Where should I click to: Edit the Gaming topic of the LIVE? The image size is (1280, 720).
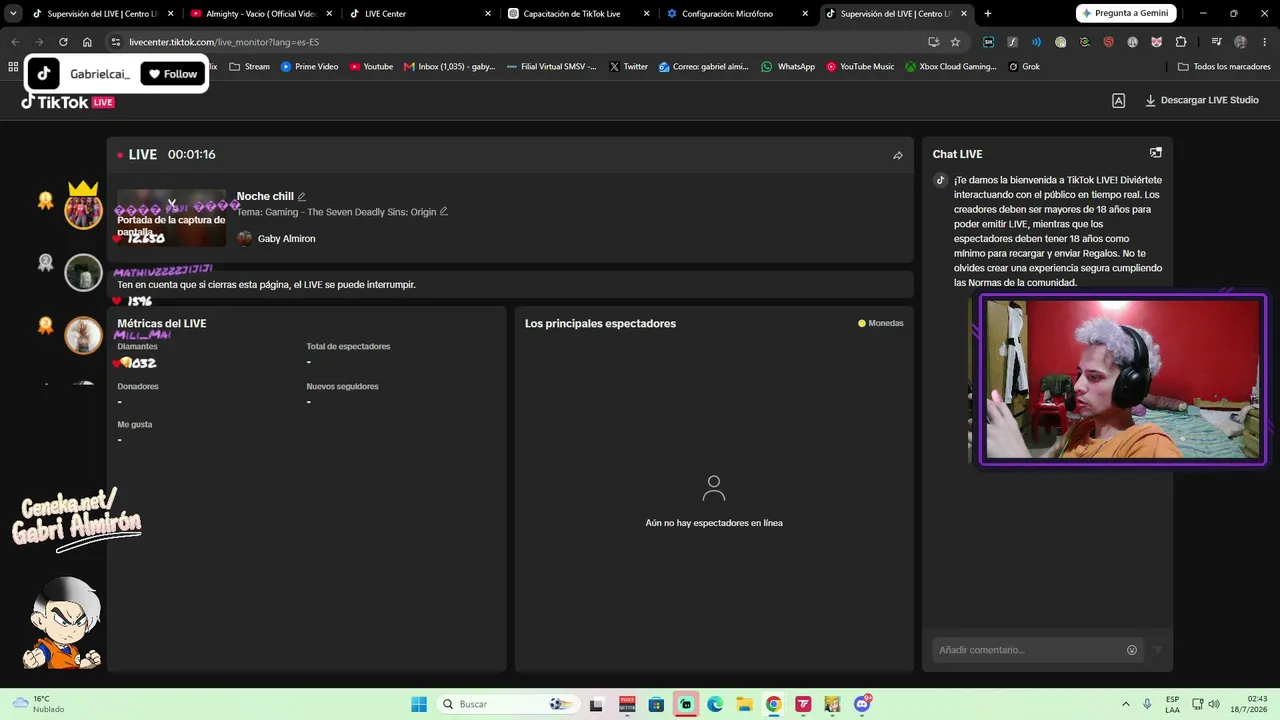[444, 212]
